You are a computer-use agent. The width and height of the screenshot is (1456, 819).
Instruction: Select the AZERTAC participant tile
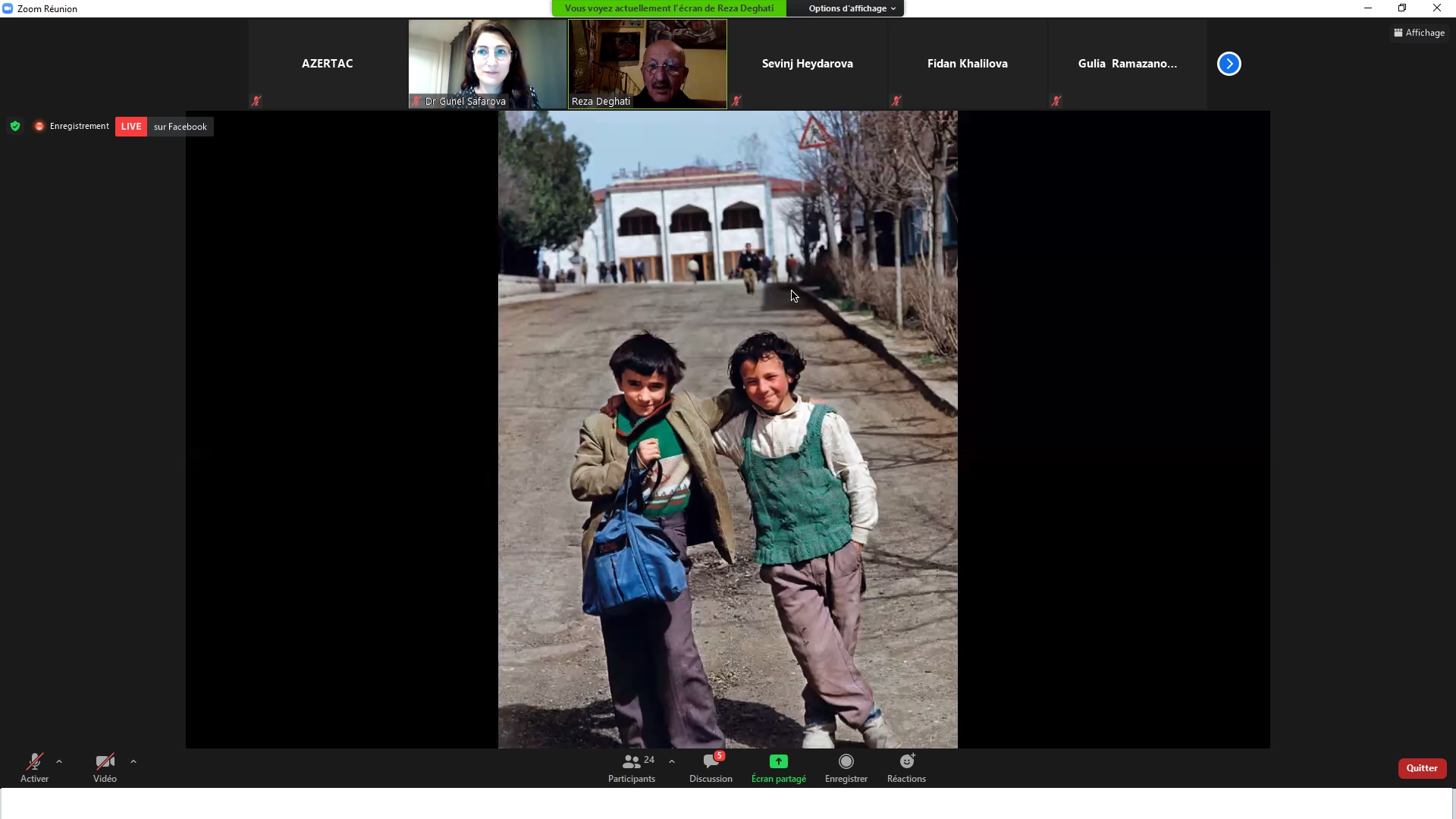pyautogui.click(x=328, y=64)
